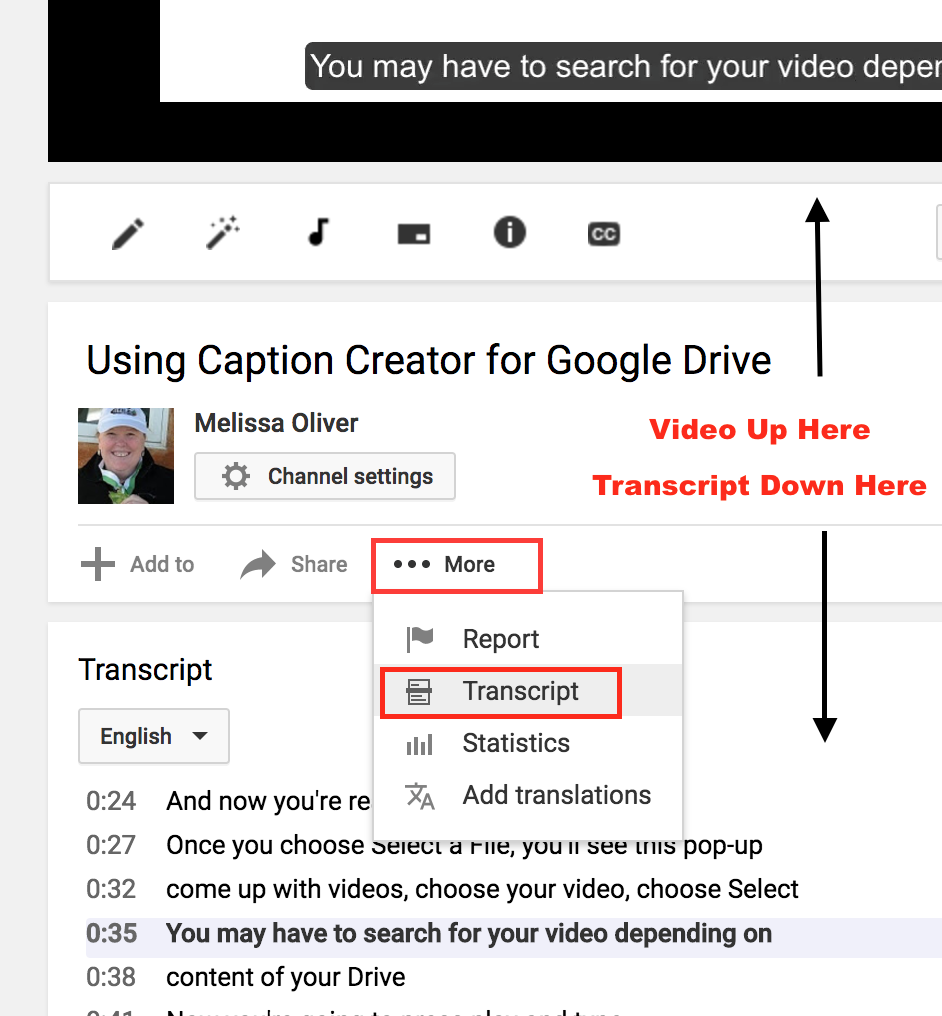The width and height of the screenshot is (942, 1016).
Task: Open the pencil Edit video info tool
Action: pos(128,233)
